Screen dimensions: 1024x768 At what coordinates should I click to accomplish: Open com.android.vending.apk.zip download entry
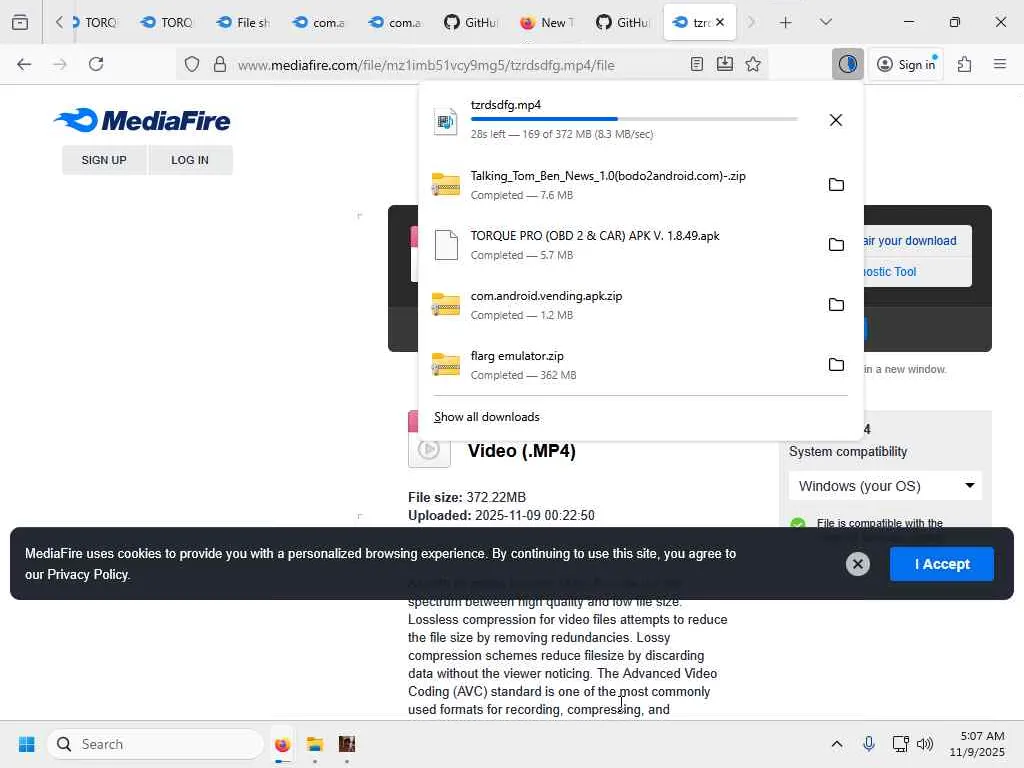click(620, 305)
